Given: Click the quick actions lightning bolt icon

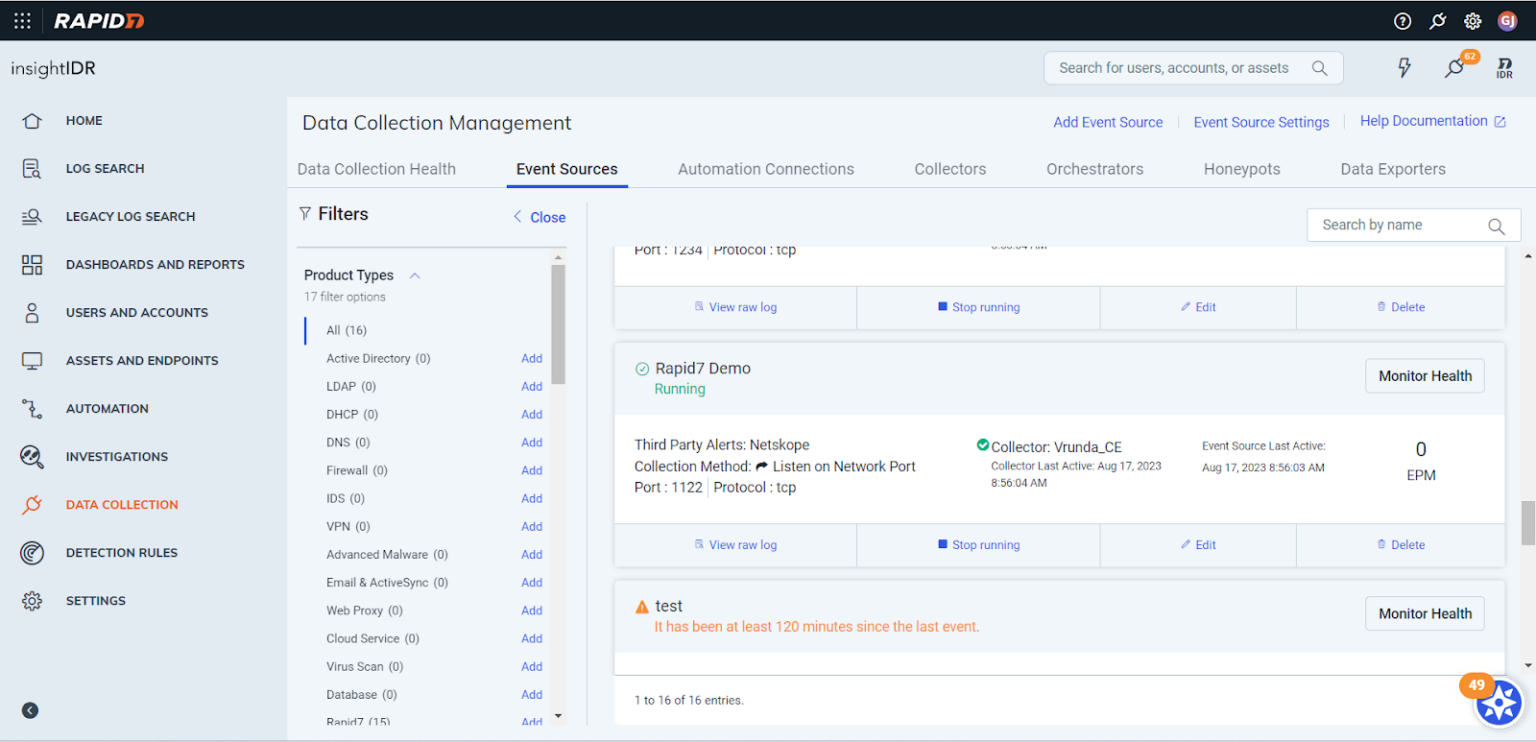Looking at the screenshot, I should click(1404, 67).
